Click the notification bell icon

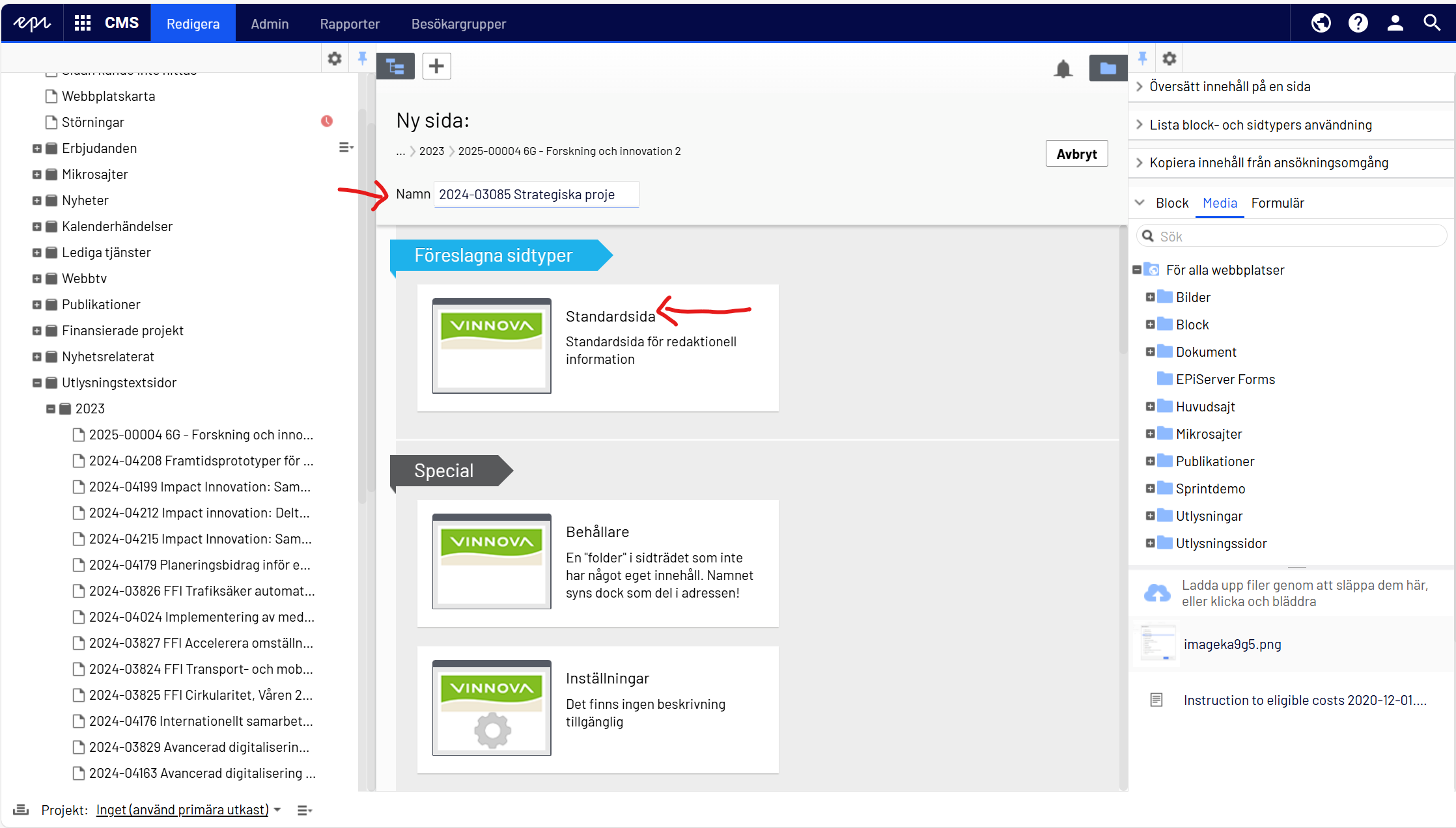[1064, 67]
